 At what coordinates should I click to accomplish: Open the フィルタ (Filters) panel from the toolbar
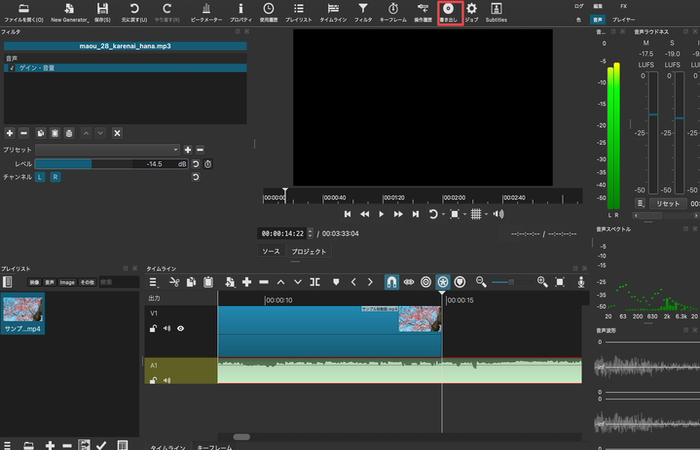point(363,12)
